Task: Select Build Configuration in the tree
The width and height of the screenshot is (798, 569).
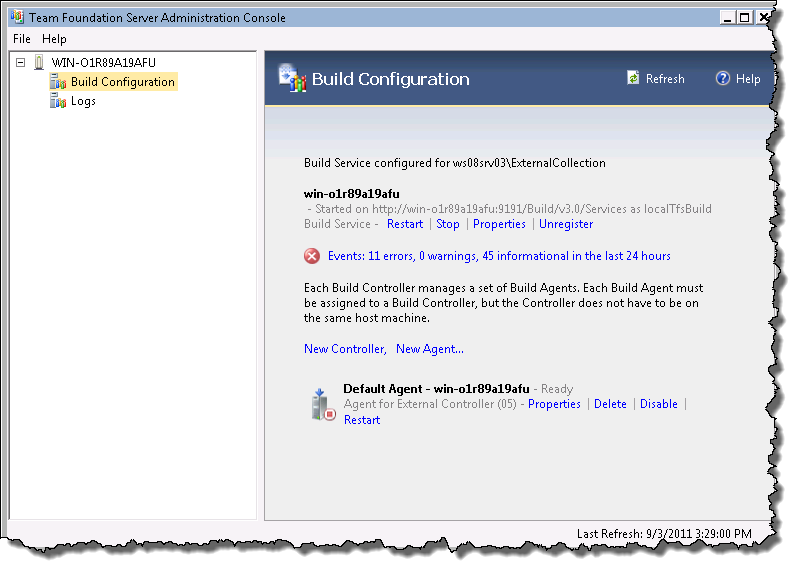Action: tap(122, 82)
